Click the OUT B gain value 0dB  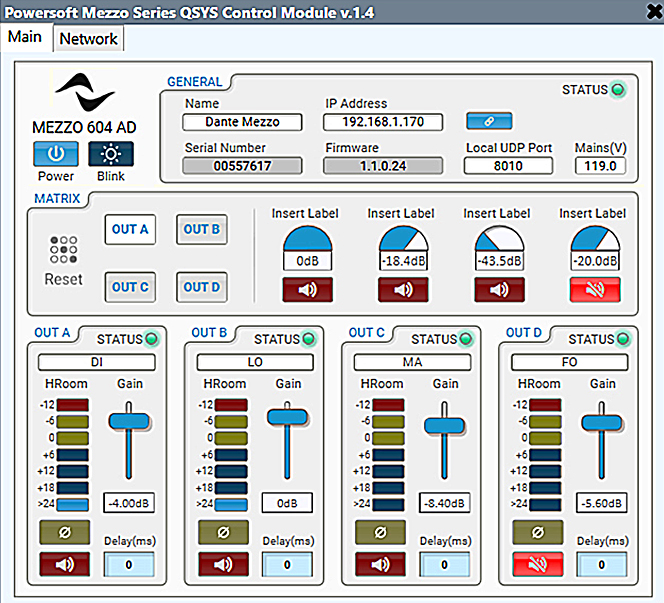287,503
